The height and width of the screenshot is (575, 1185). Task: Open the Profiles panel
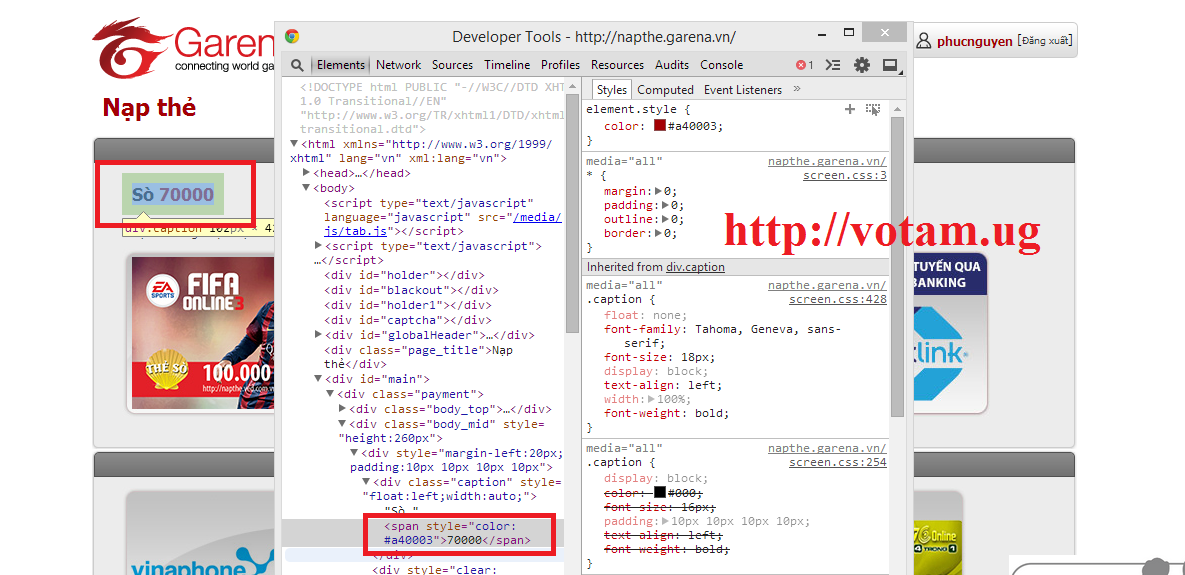coord(560,65)
